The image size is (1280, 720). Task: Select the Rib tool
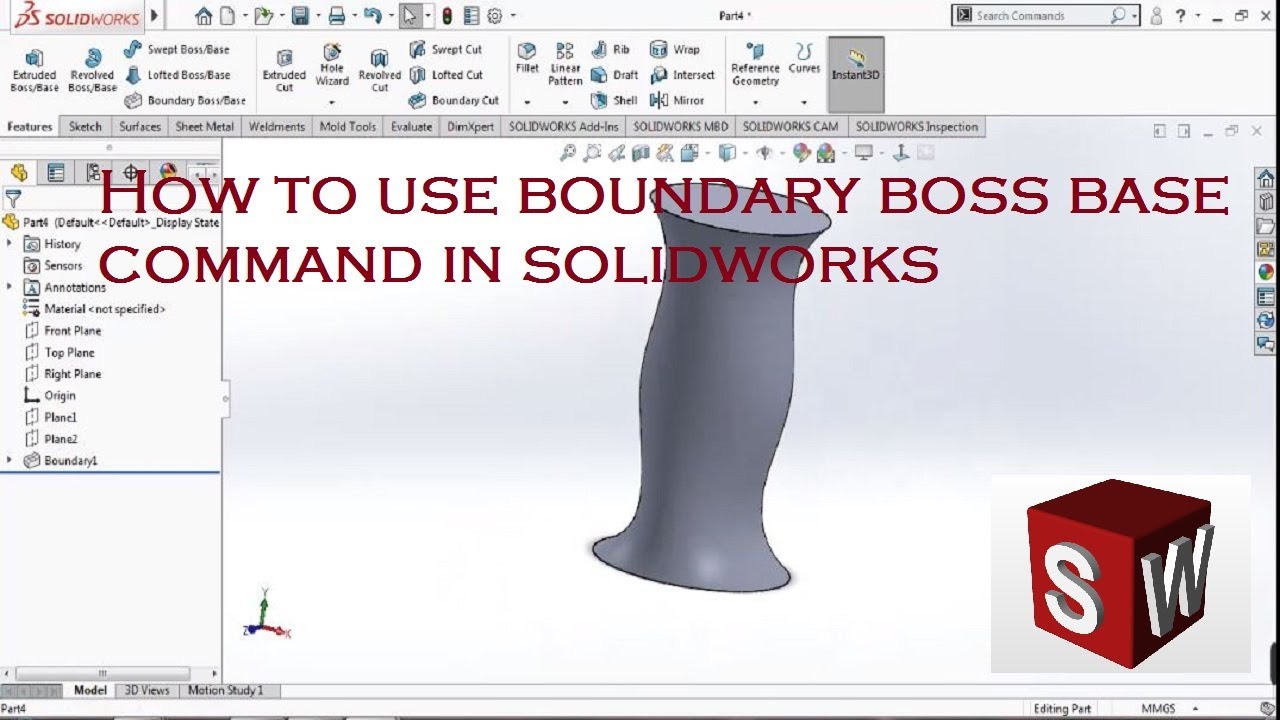pos(611,49)
